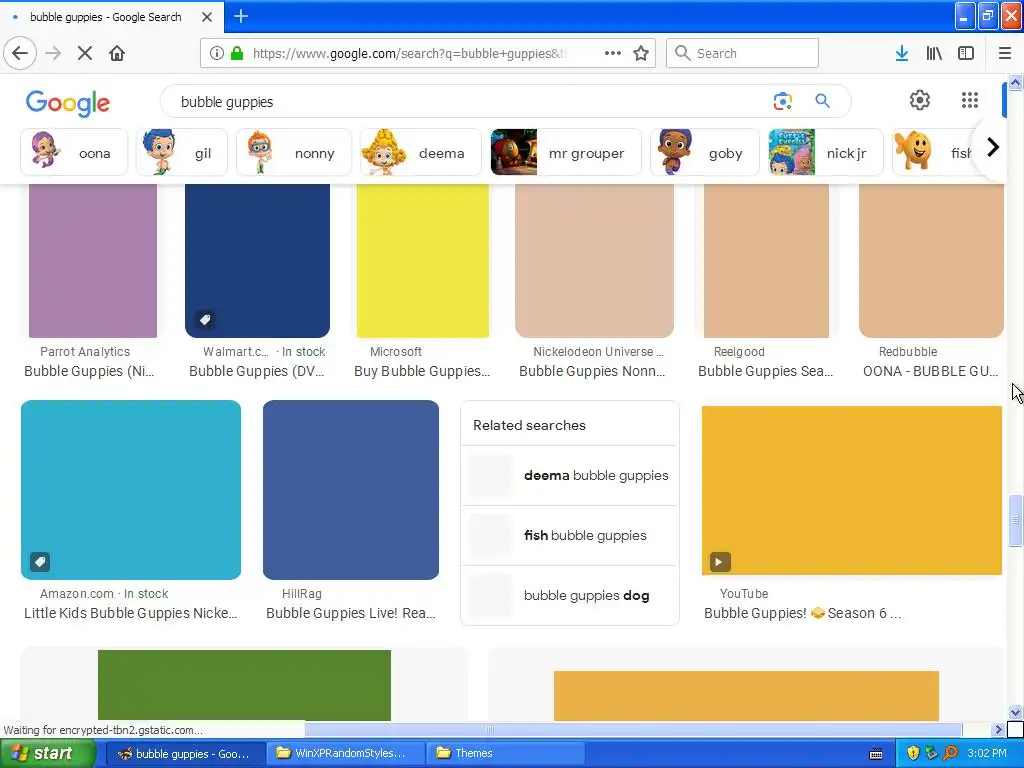Submit search with the blue magnifier icon
The image size is (1024, 768).
(x=822, y=101)
